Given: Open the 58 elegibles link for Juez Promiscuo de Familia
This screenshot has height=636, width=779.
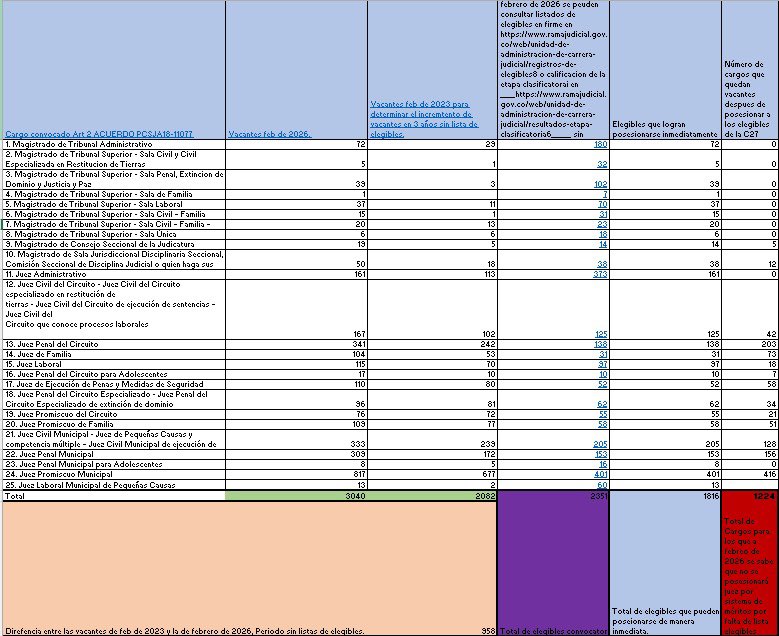Looking at the screenshot, I should click(603, 424).
